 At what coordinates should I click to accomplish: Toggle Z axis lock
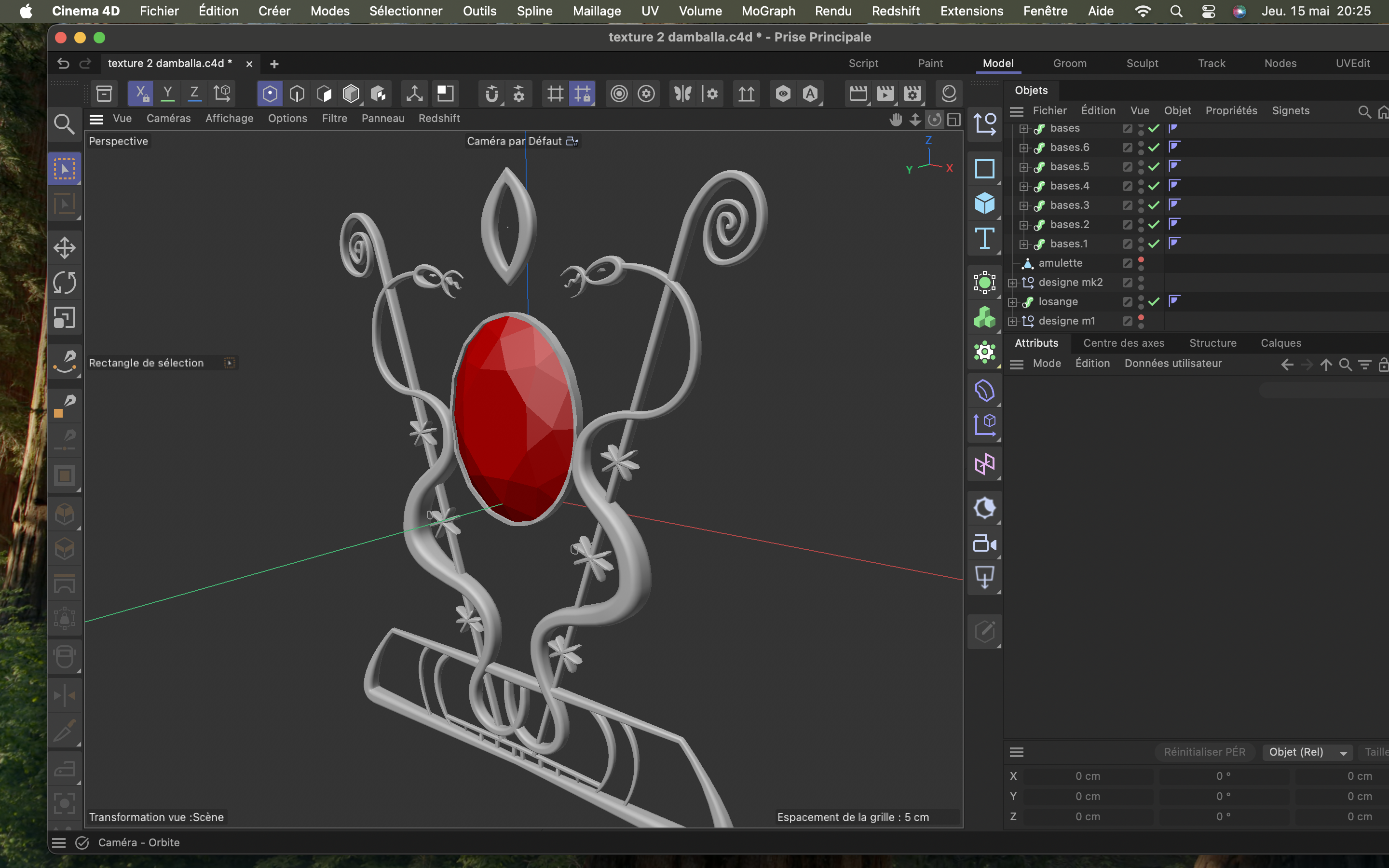194,94
